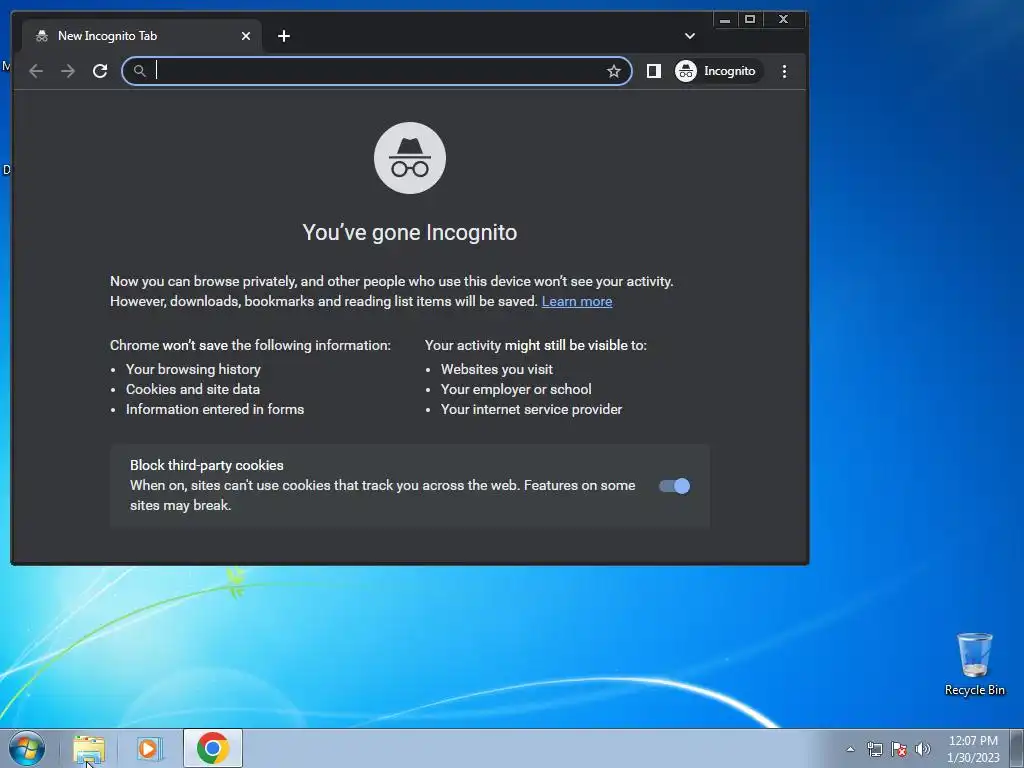Click the "Block third-party cookies" title
The width and height of the screenshot is (1024, 768).
click(206, 465)
